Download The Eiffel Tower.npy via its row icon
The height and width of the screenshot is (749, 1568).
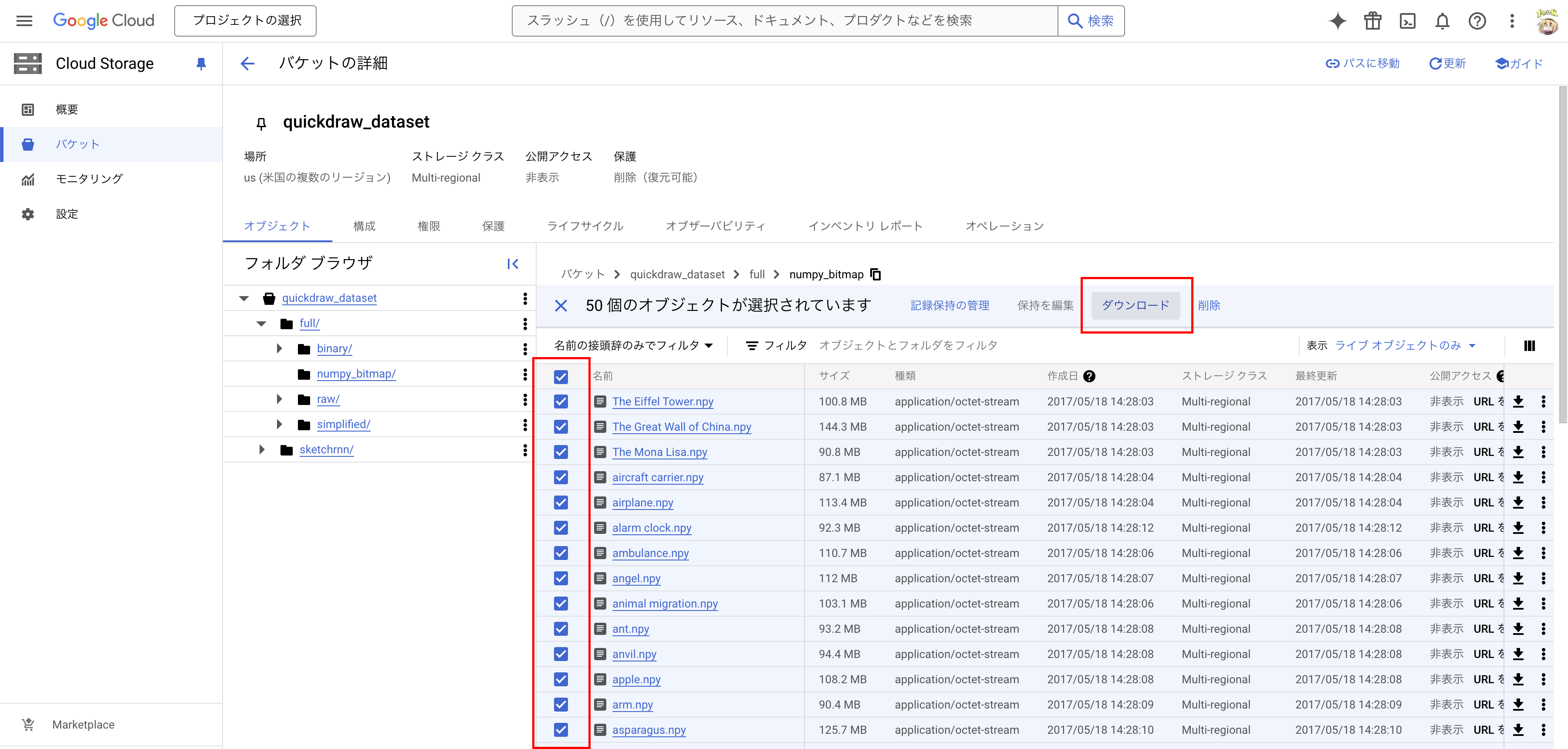[1519, 401]
